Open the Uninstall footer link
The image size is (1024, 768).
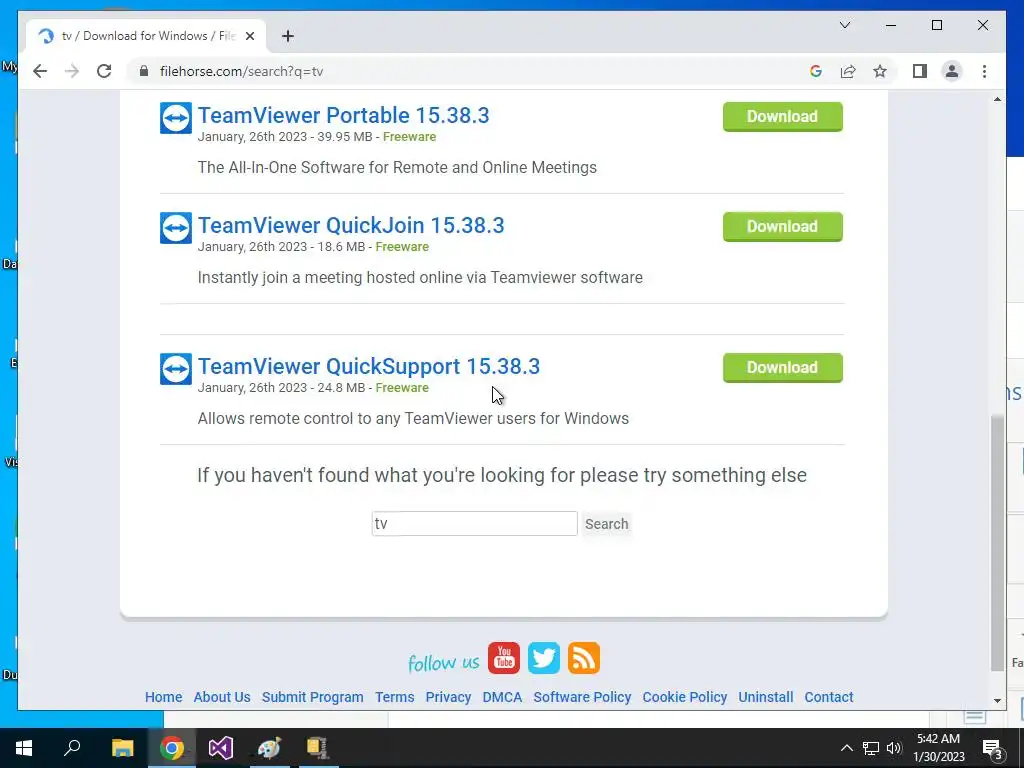765,697
